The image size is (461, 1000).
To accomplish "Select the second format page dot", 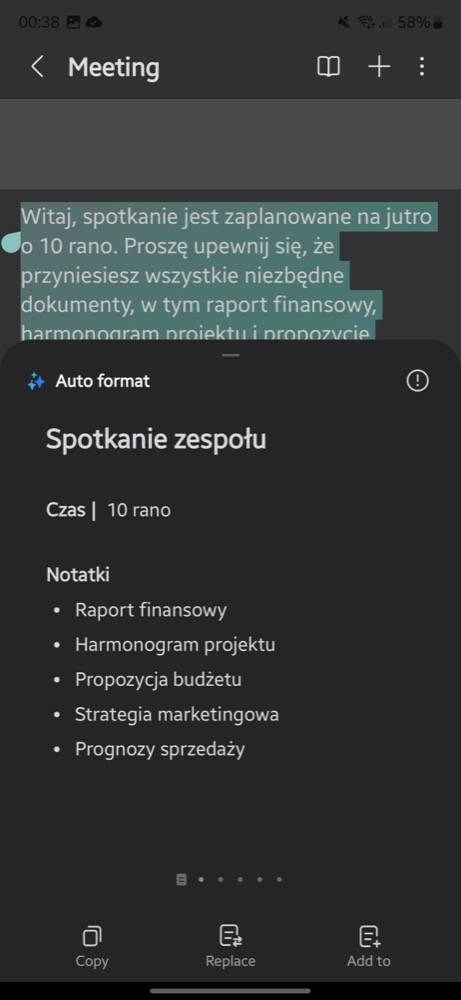I will click(x=201, y=879).
